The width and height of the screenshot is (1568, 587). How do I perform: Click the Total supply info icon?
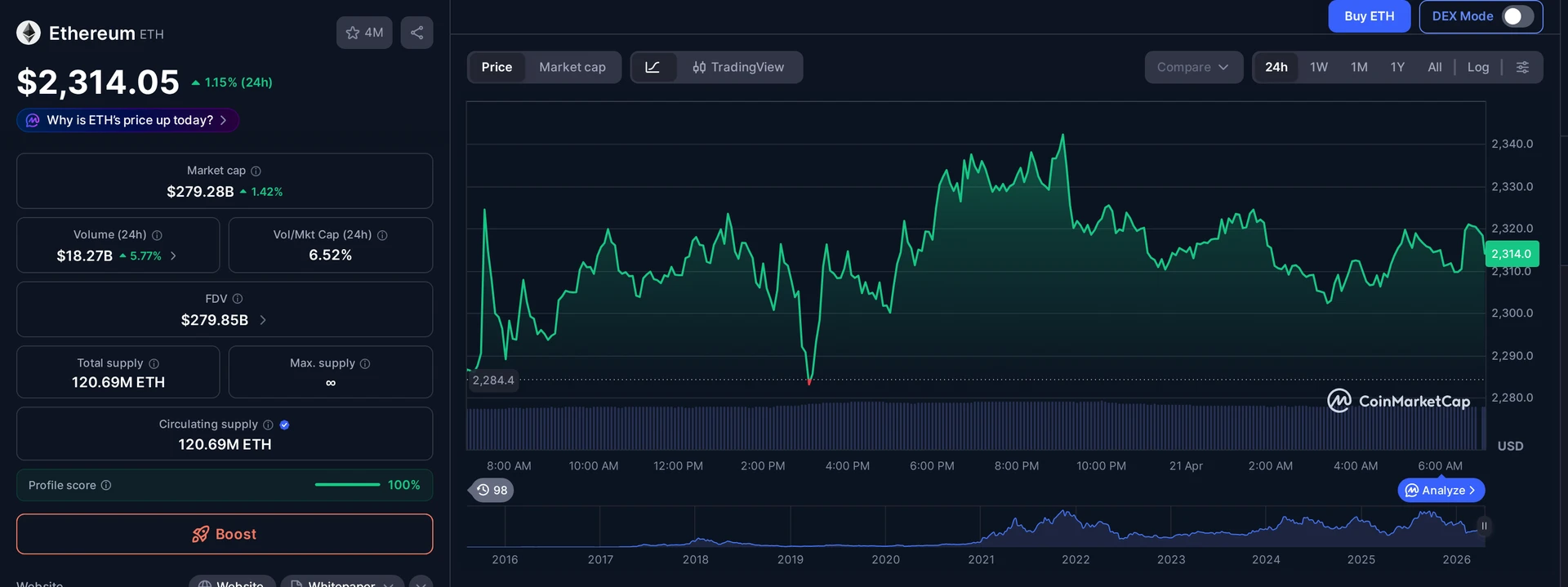[x=154, y=363]
